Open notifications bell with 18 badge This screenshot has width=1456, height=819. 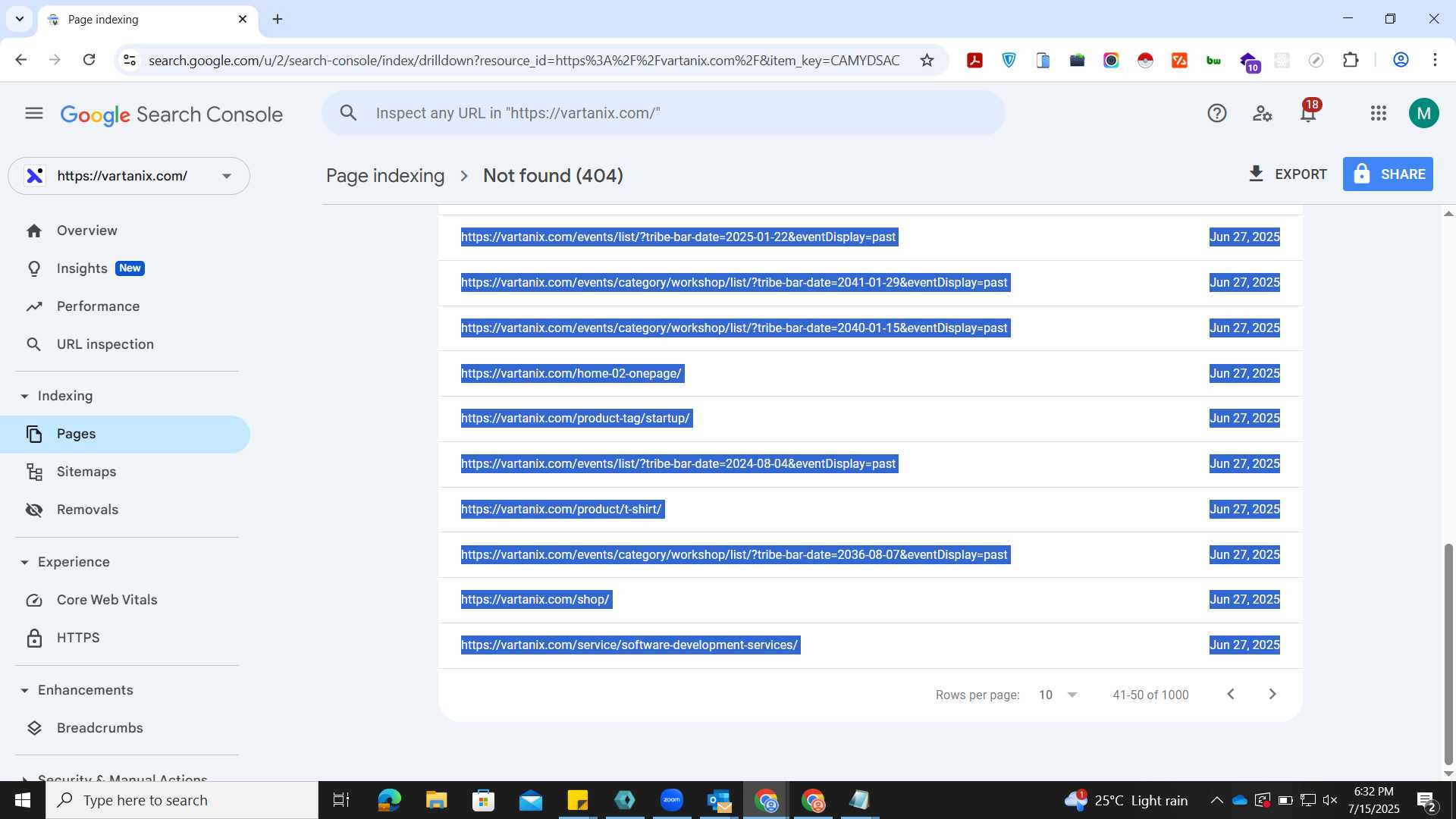click(x=1309, y=113)
